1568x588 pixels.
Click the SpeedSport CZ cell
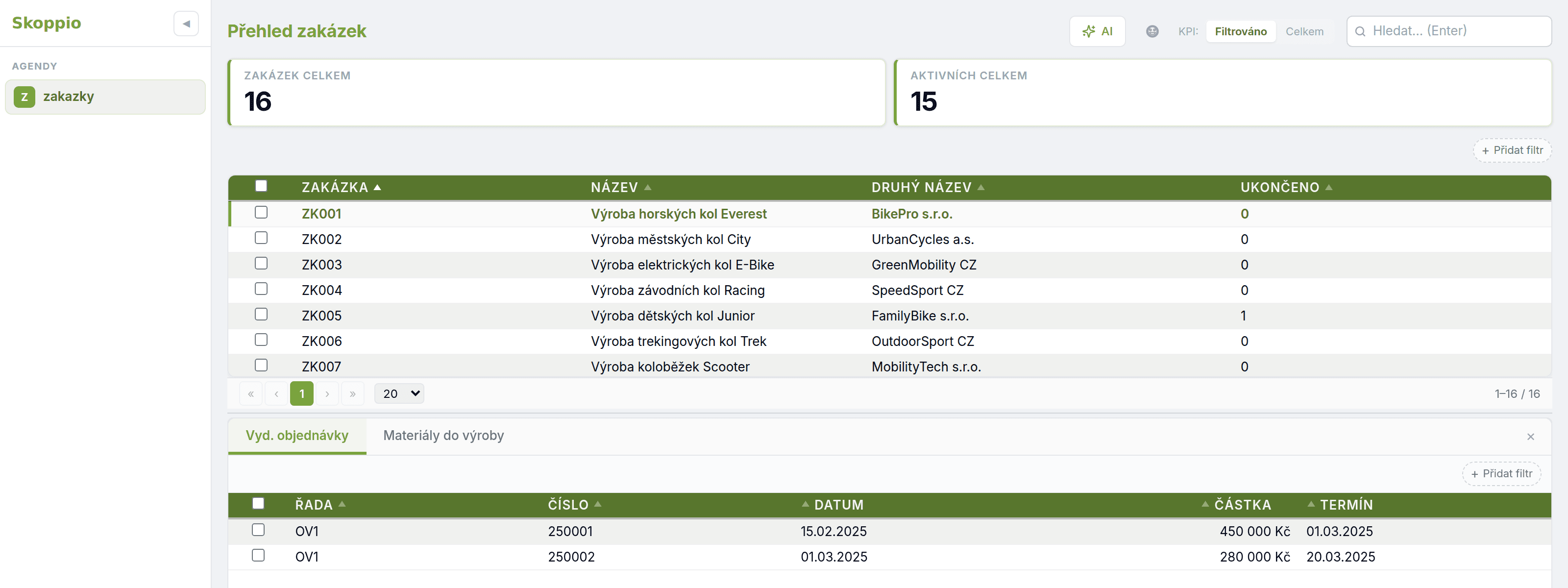click(x=917, y=291)
